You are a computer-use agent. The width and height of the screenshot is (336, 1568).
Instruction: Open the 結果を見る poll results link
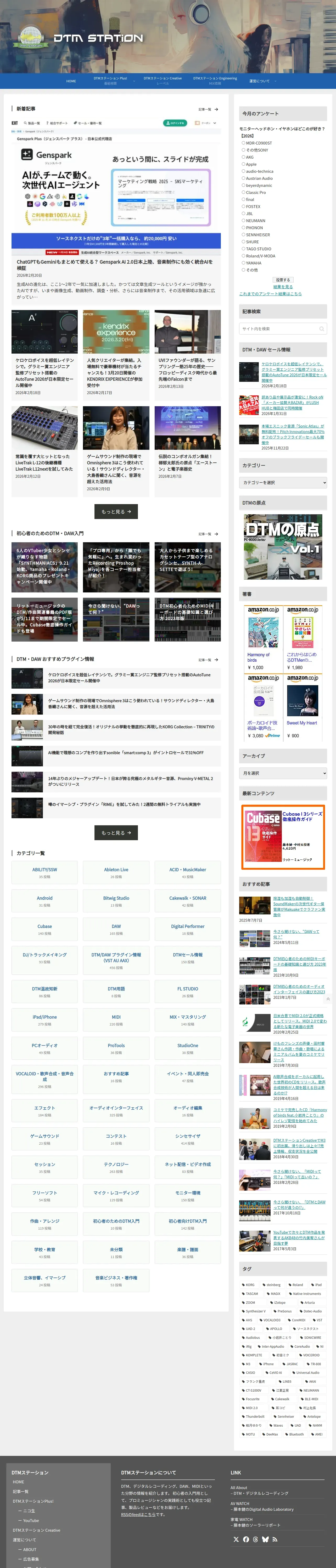[283, 287]
